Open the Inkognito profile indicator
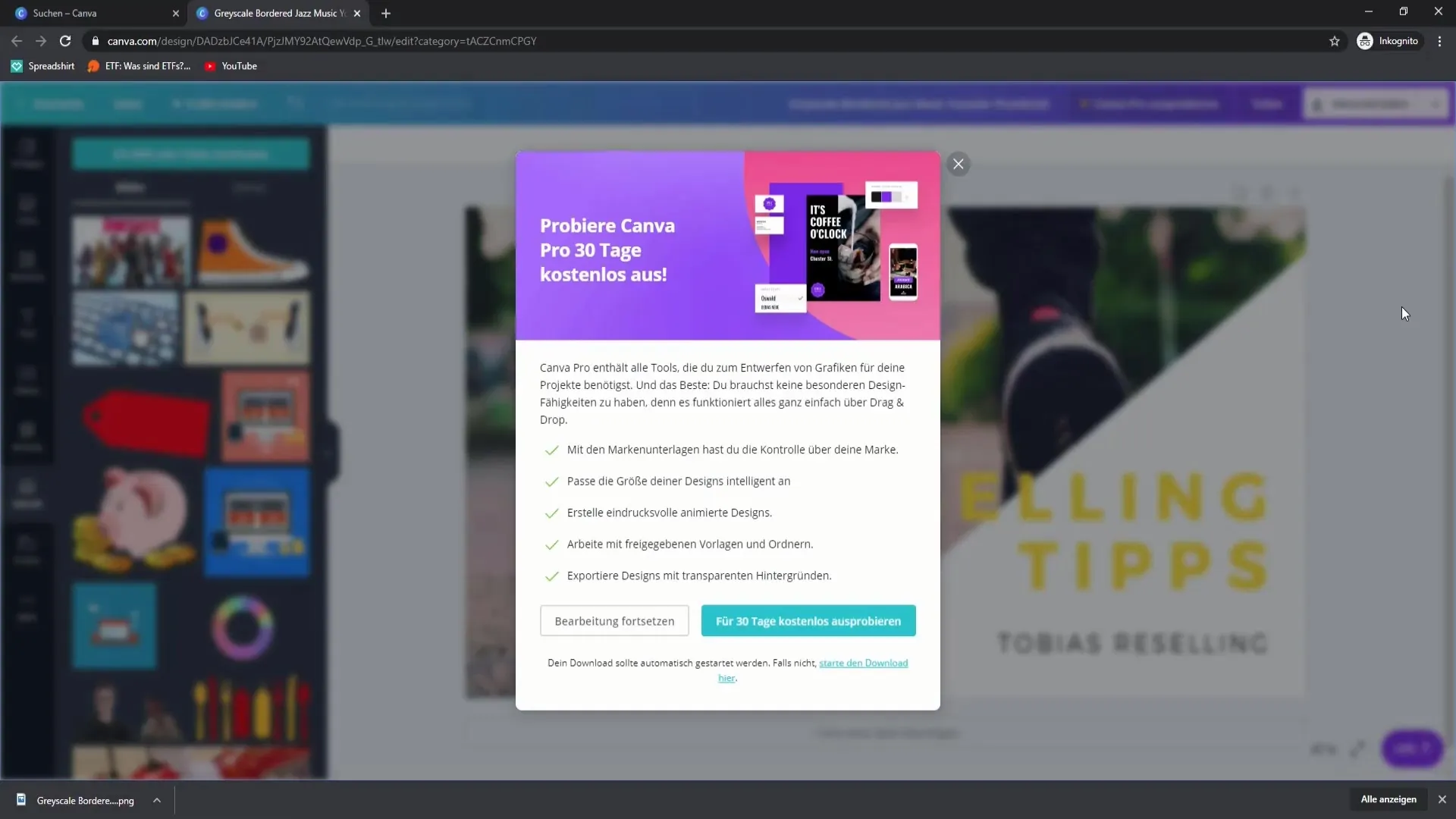 (1388, 41)
